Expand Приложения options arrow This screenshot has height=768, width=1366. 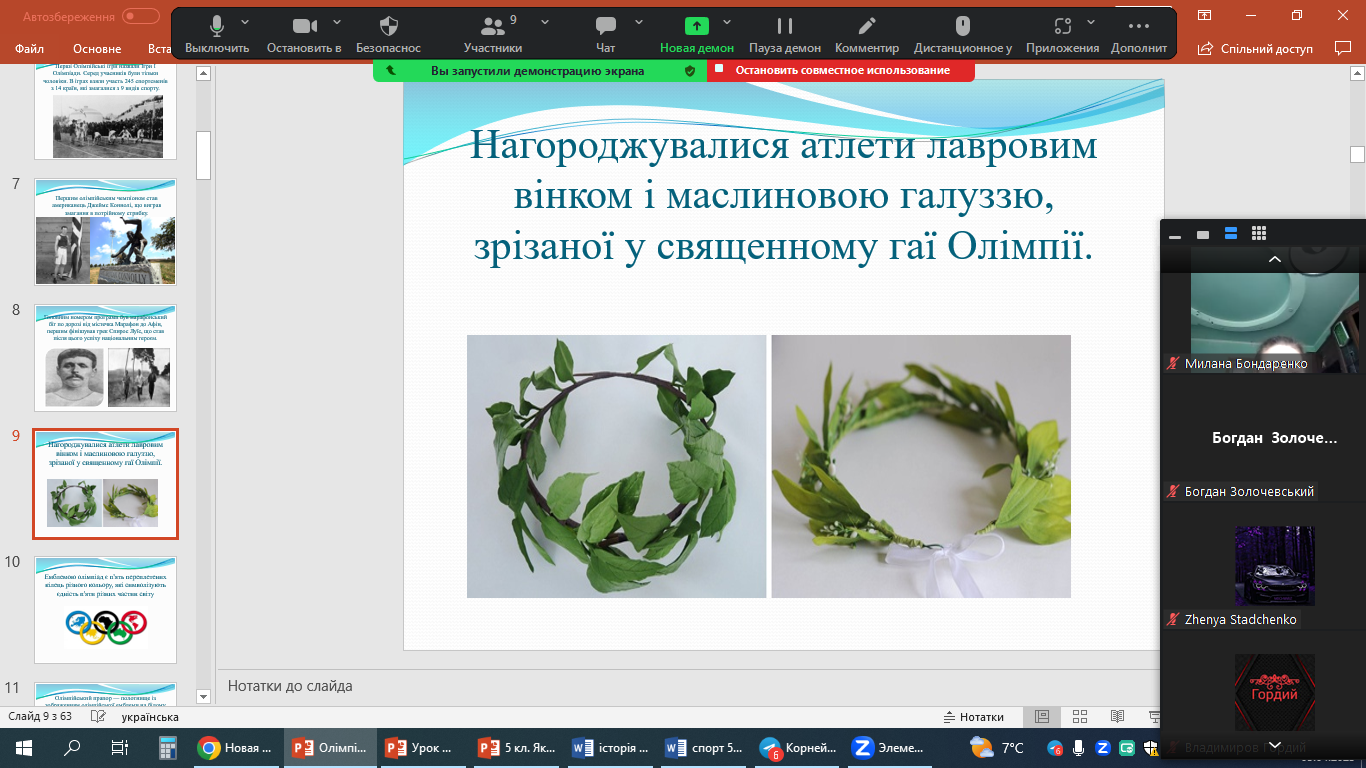(x=1091, y=22)
